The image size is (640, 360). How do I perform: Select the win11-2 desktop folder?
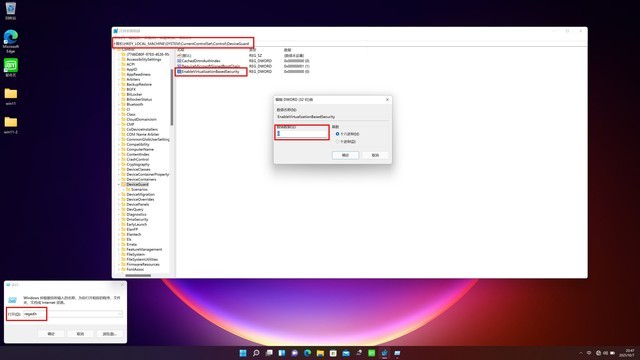tap(11, 125)
